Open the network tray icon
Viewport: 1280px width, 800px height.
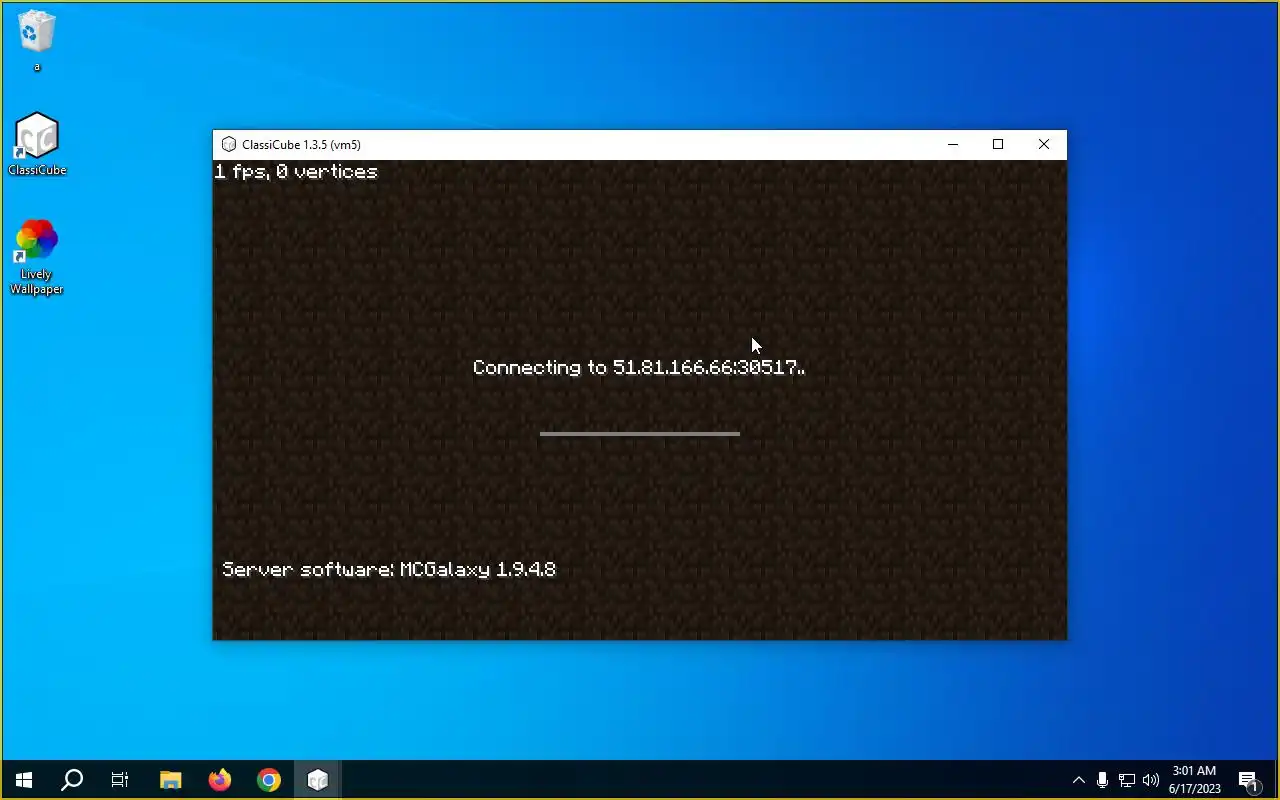pos(1127,780)
